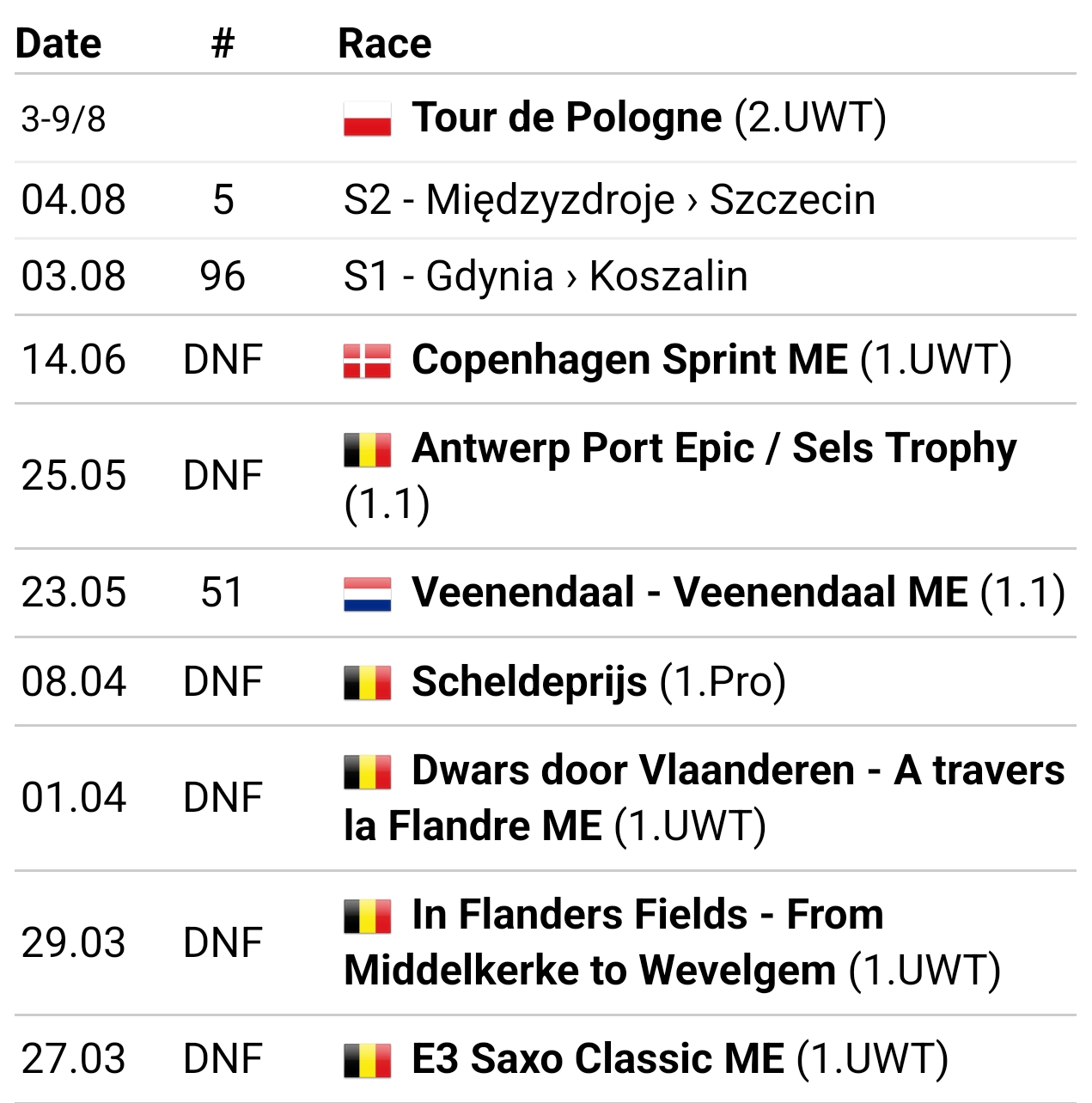Open stage S1 Gdynia › Koszalin
1092x1103 pixels.
point(546,277)
